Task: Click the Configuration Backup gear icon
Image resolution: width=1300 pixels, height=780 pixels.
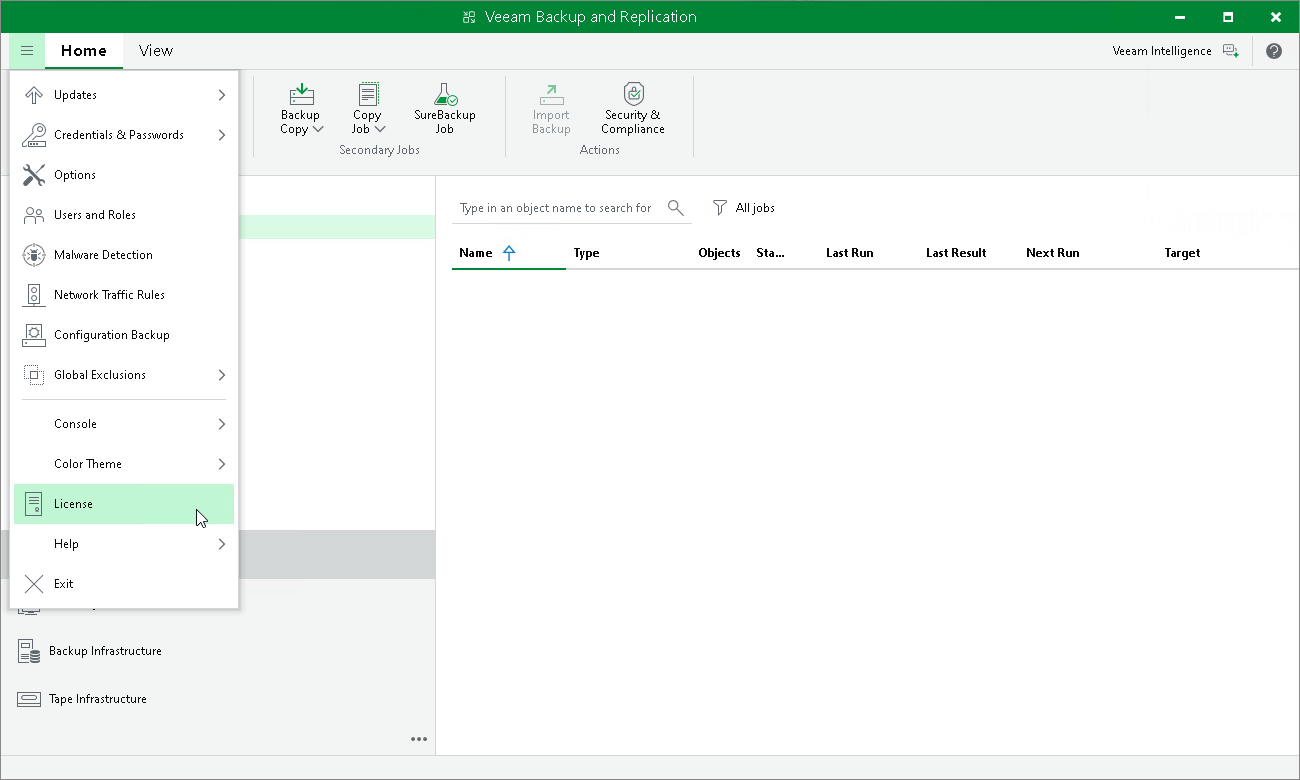Action: pyautogui.click(x=34, y=335)
